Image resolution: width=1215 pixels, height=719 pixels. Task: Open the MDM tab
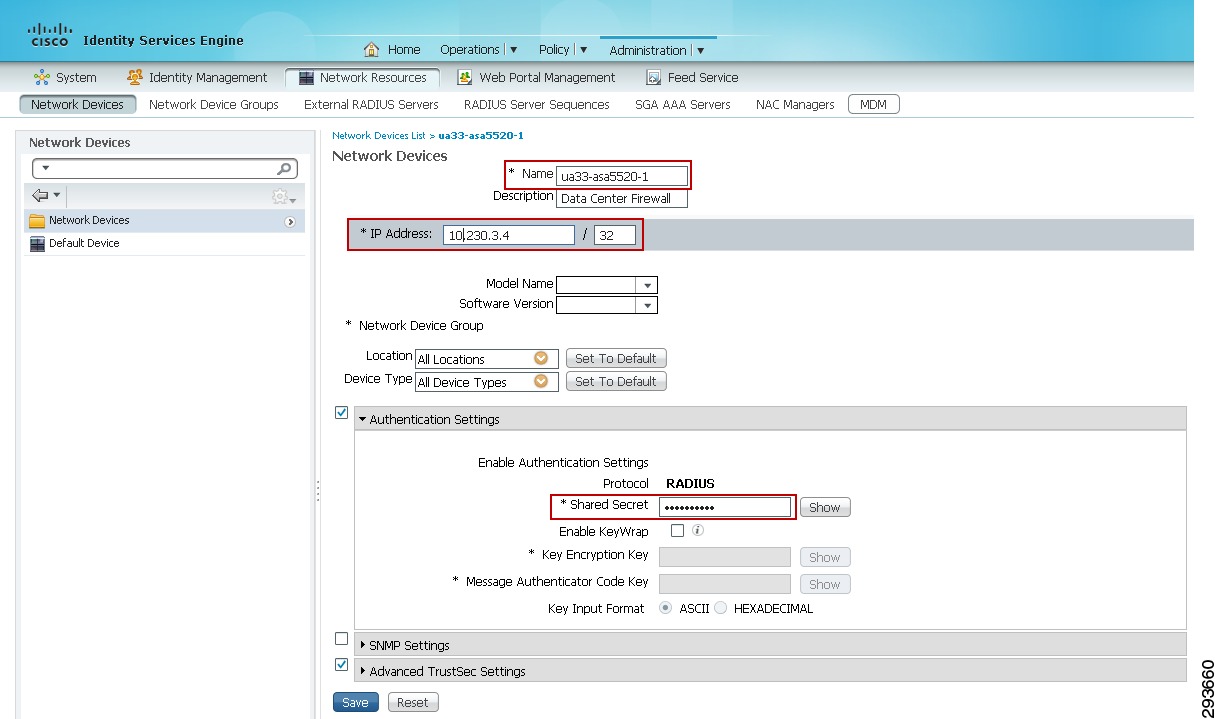[x=874, y=104]
